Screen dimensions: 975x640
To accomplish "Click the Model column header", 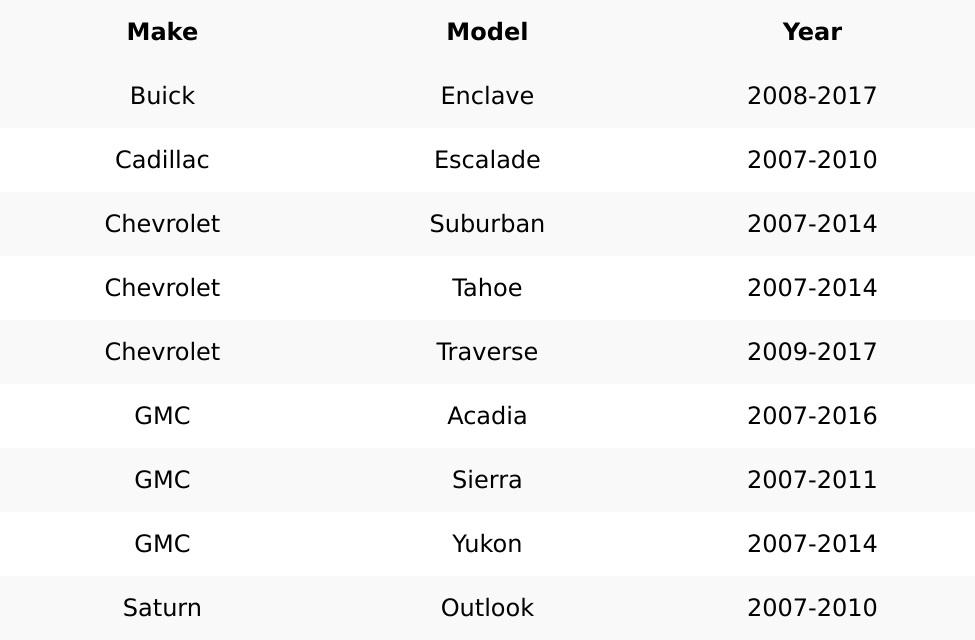I will [x=487, y=32].
